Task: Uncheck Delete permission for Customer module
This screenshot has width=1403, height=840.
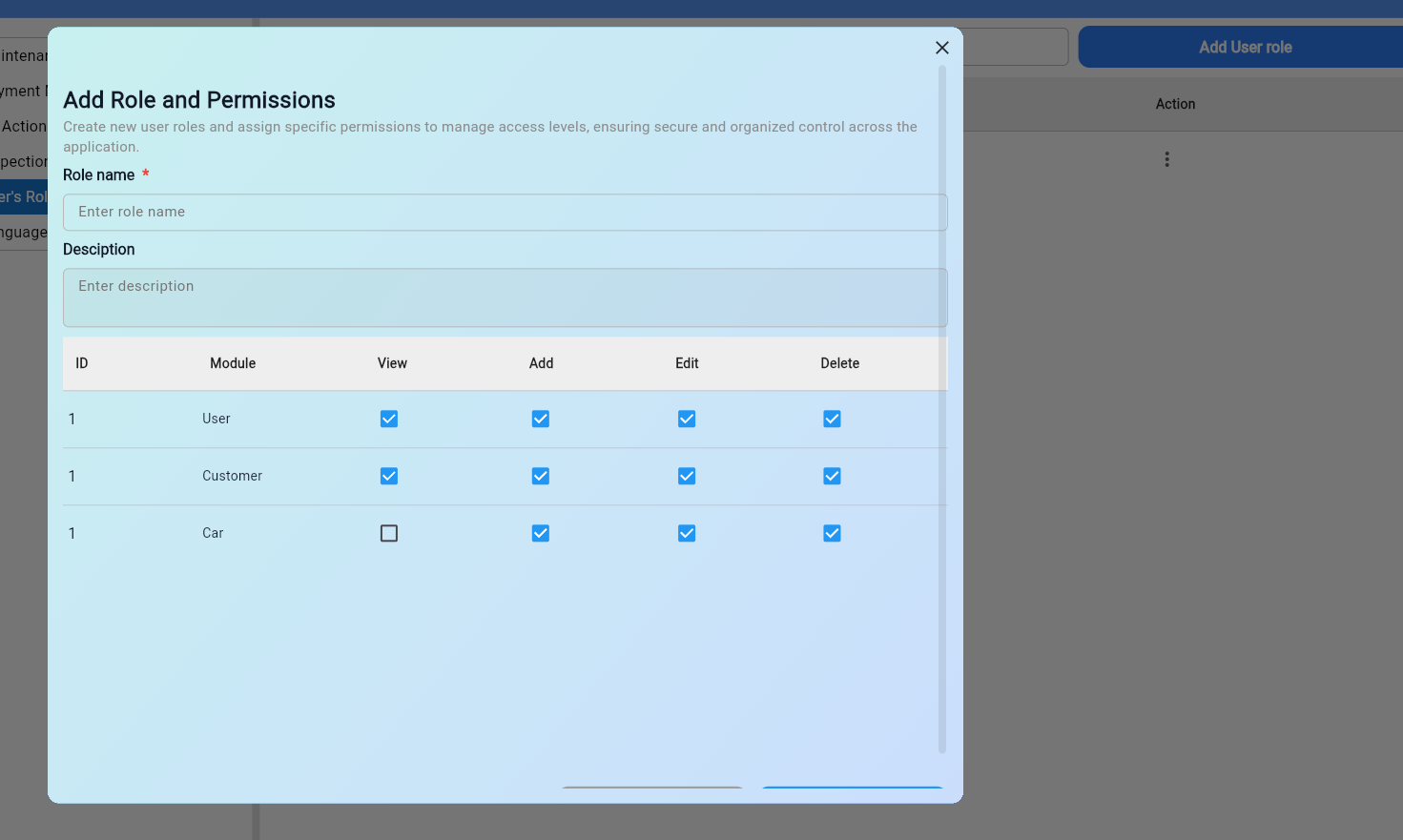Action: (832, 477)
